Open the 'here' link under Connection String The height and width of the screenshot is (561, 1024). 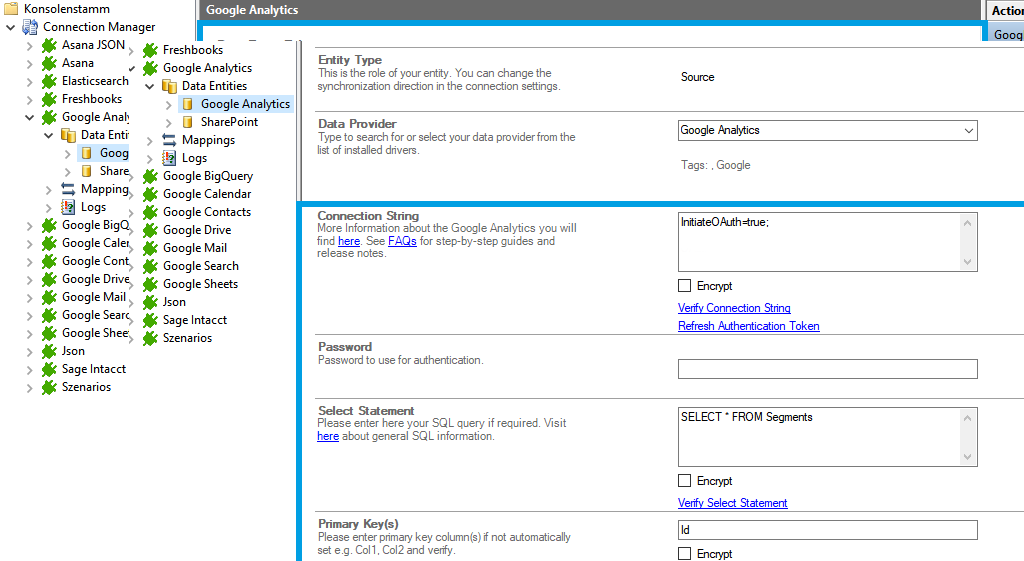click(349, 241)
